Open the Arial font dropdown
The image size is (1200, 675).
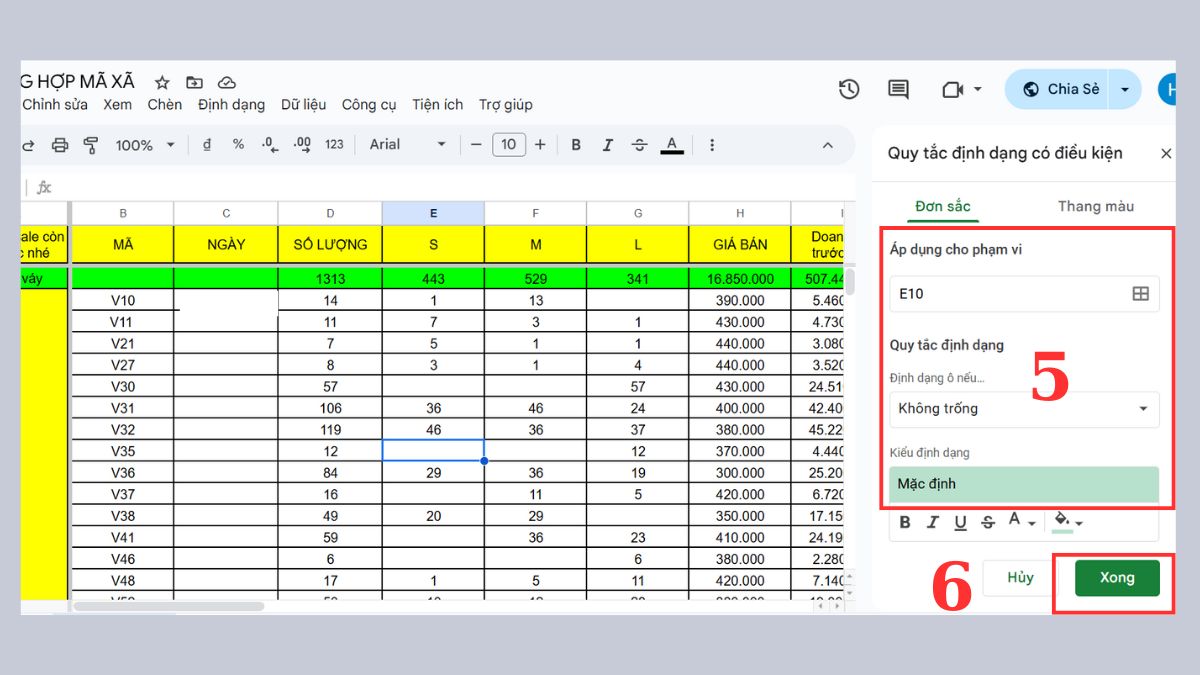point(408,144)
